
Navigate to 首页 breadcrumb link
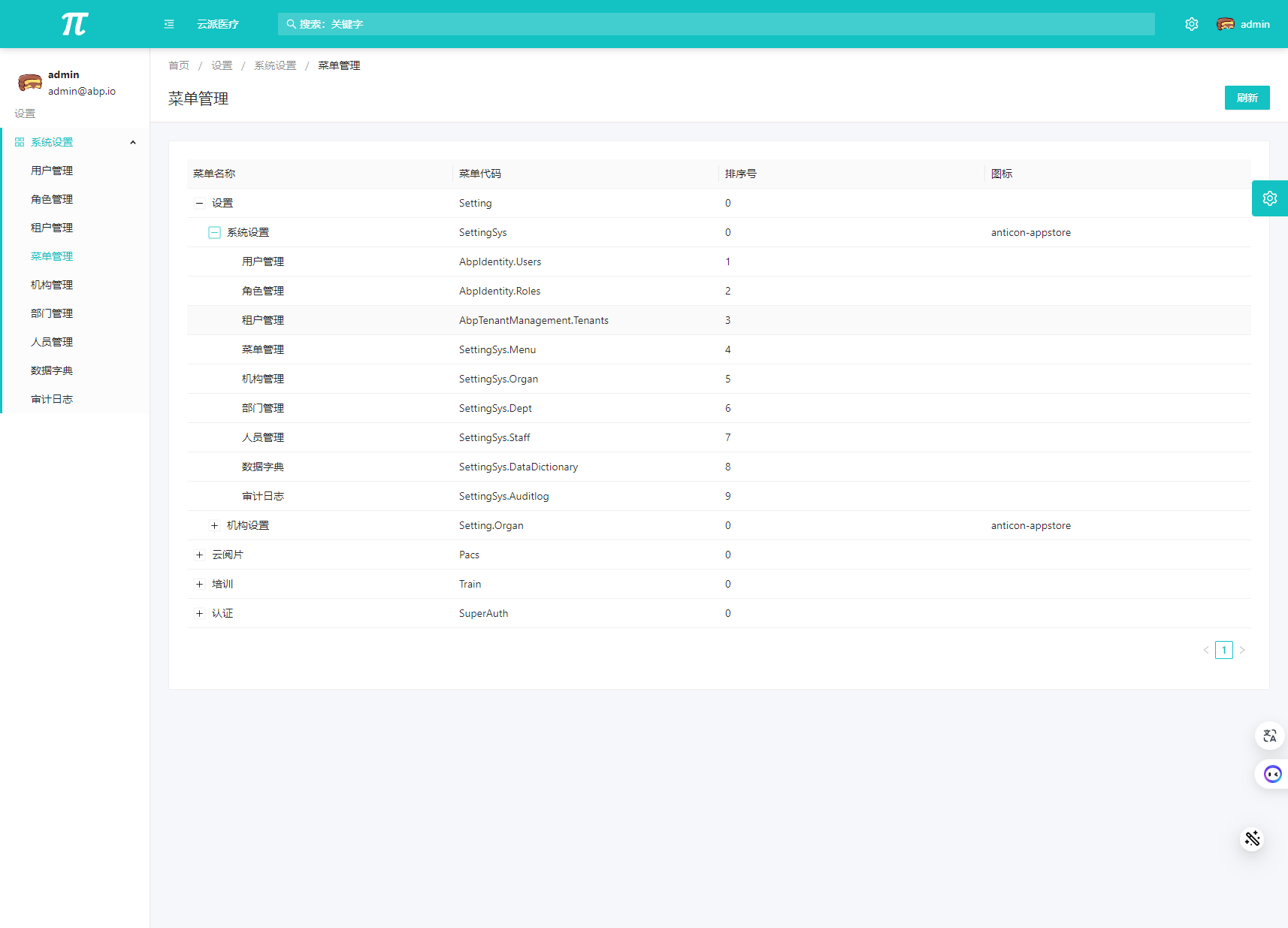click(179, 65)
